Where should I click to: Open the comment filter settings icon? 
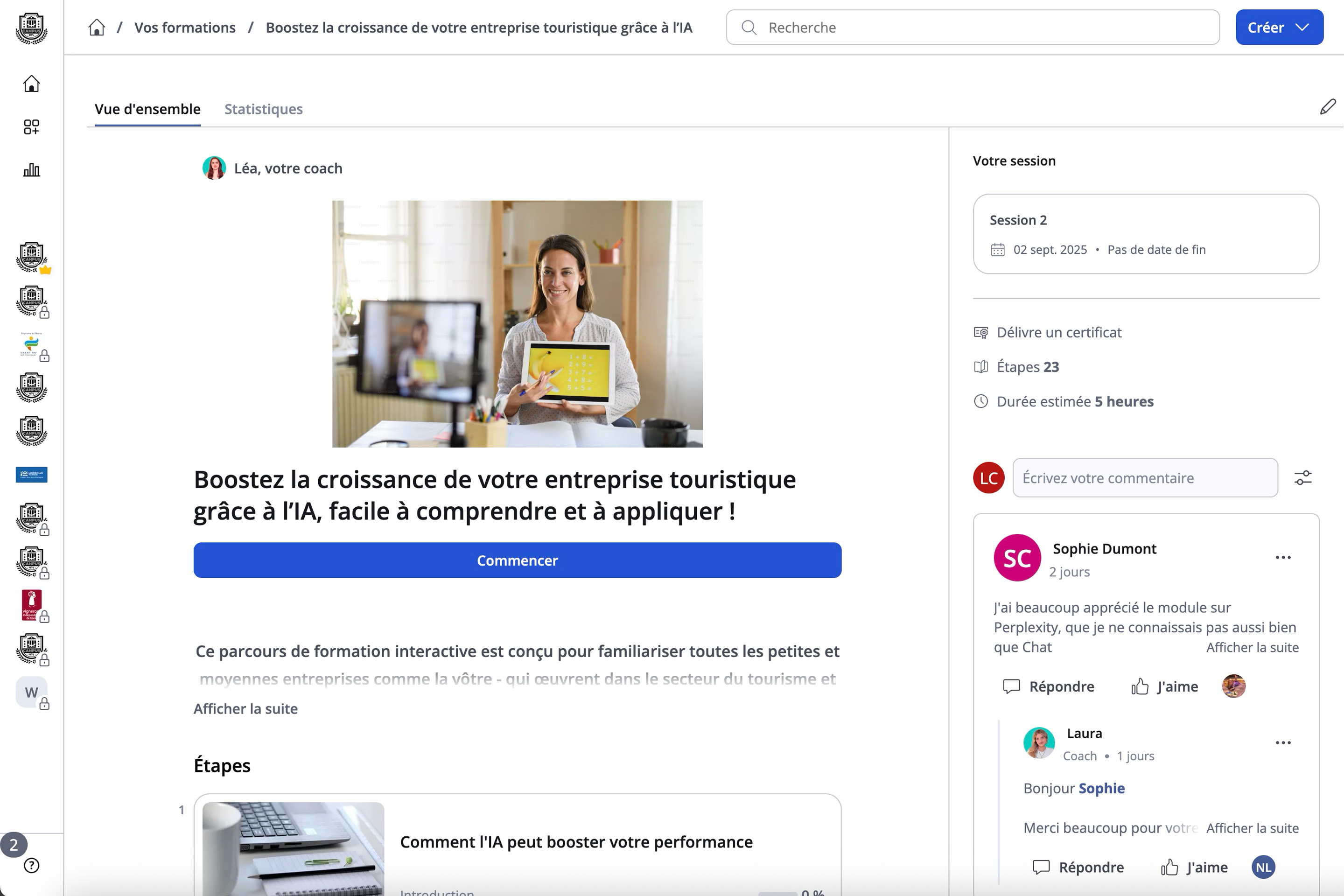point(1303,478)
